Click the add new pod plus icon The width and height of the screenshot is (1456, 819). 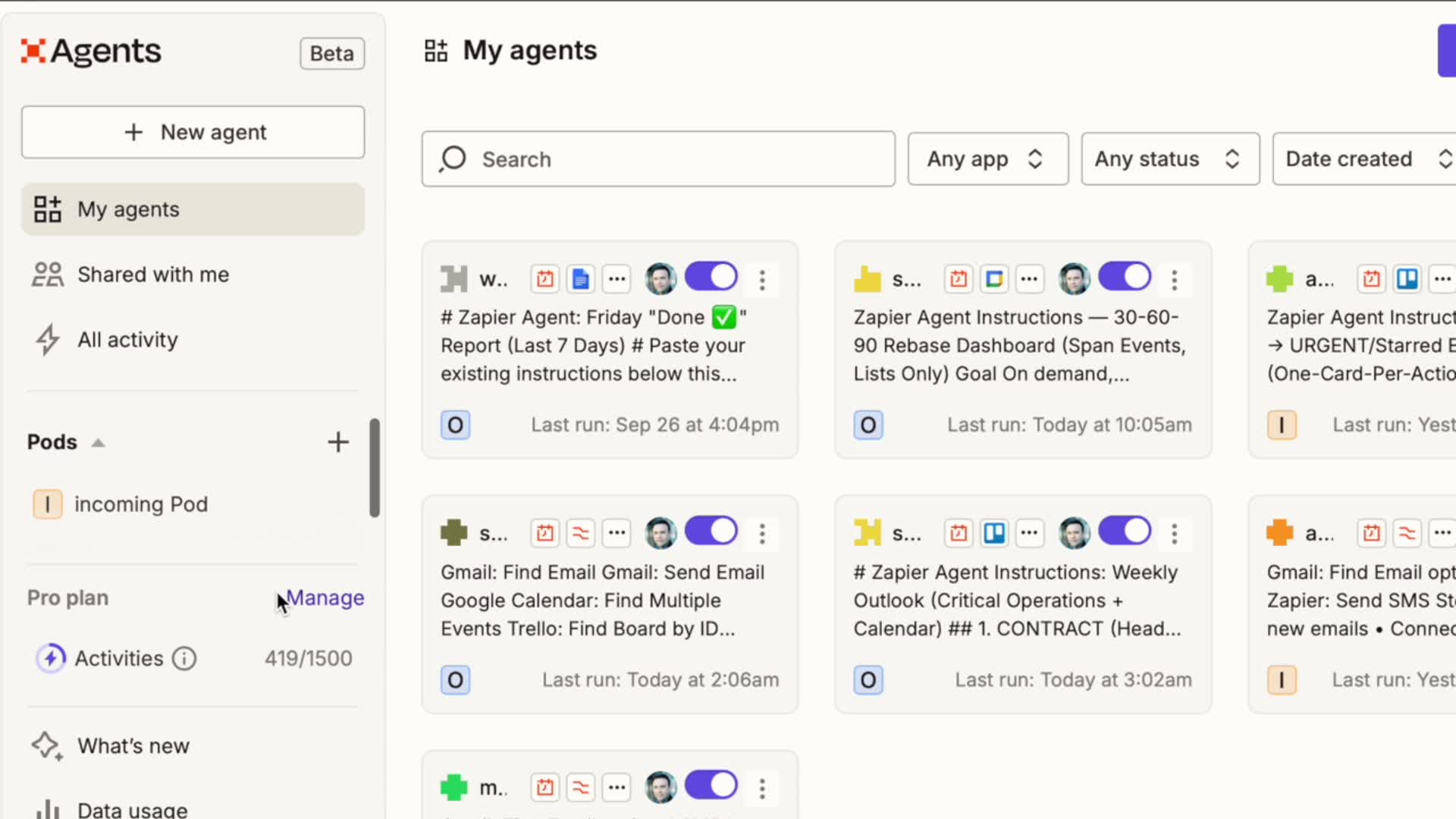coord(338,442)
